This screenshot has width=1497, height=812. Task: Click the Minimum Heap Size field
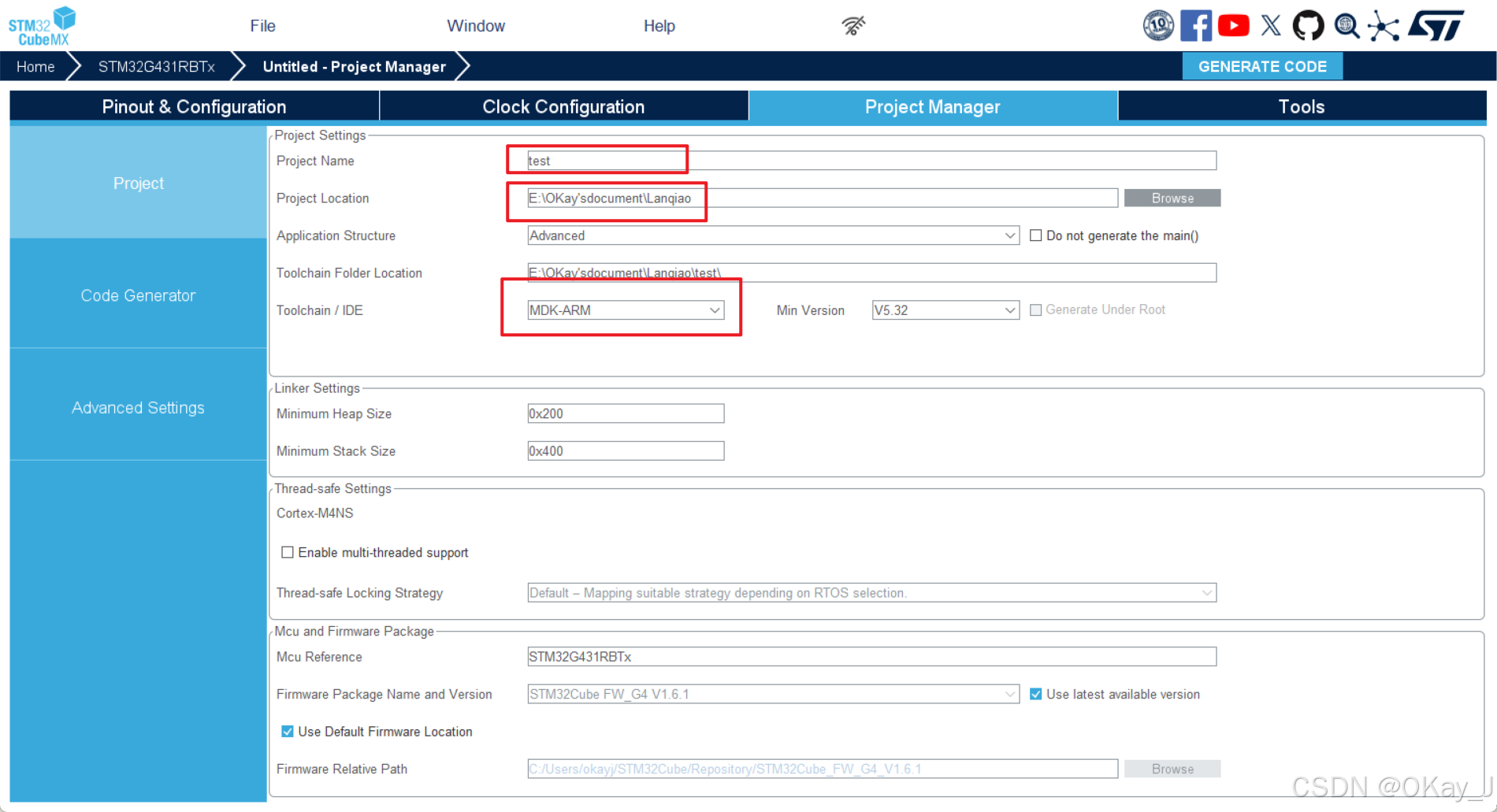tap(626, 413)
